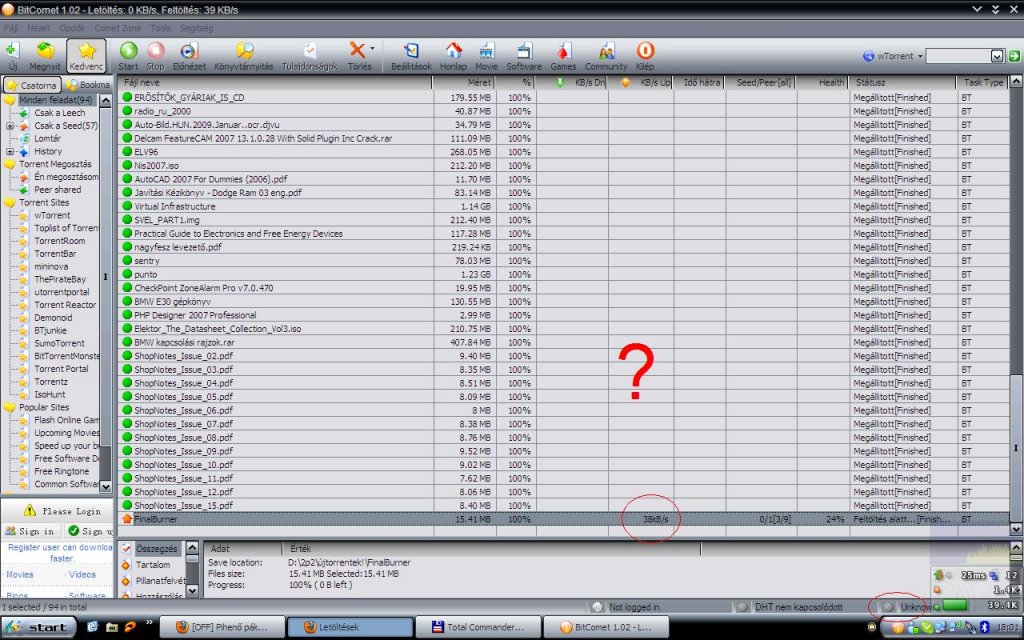Click the Honlap home icon

pyautogui.click(x=453, y=50)
